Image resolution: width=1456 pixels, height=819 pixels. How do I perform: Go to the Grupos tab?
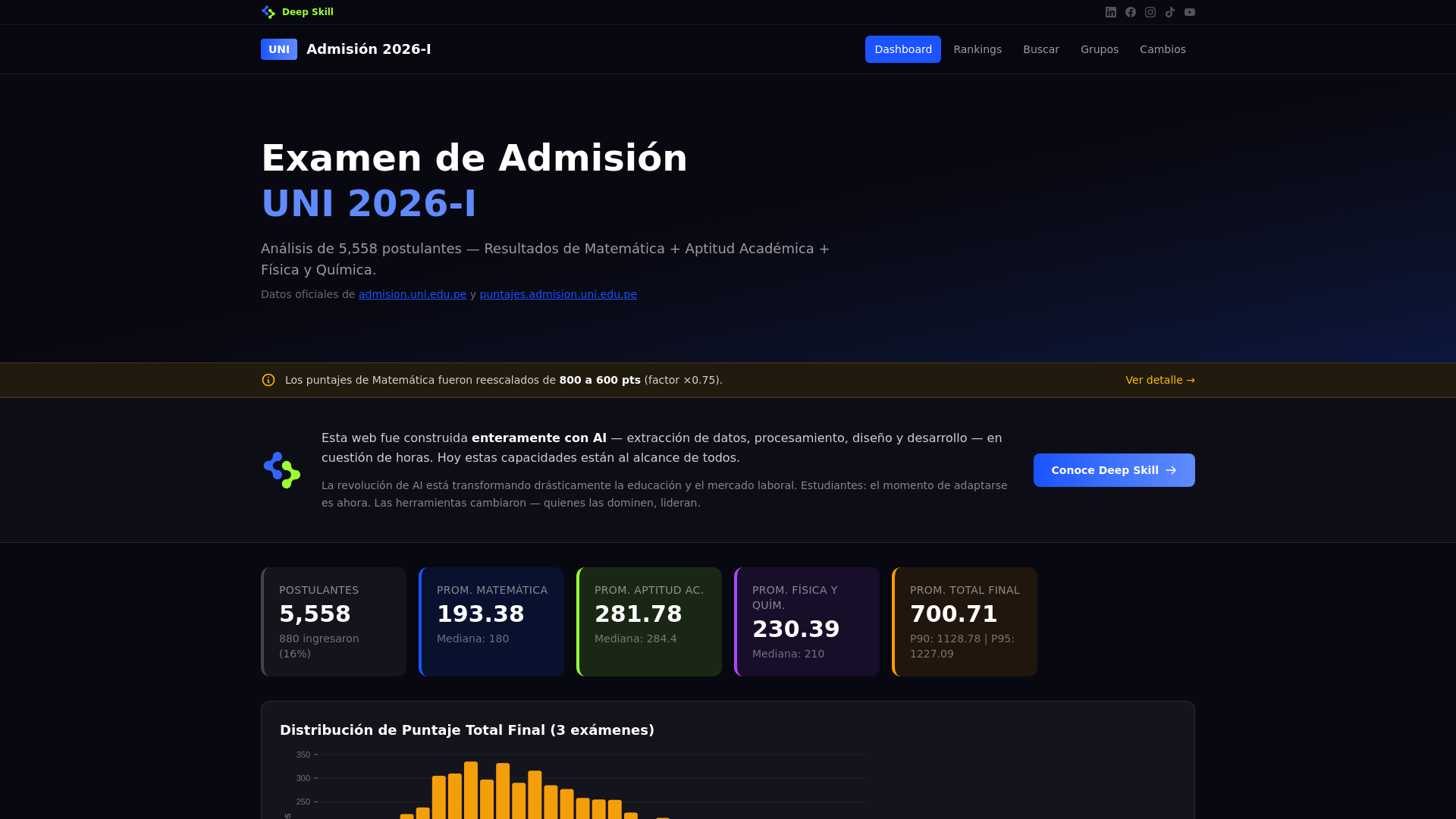click(1100, 49)
